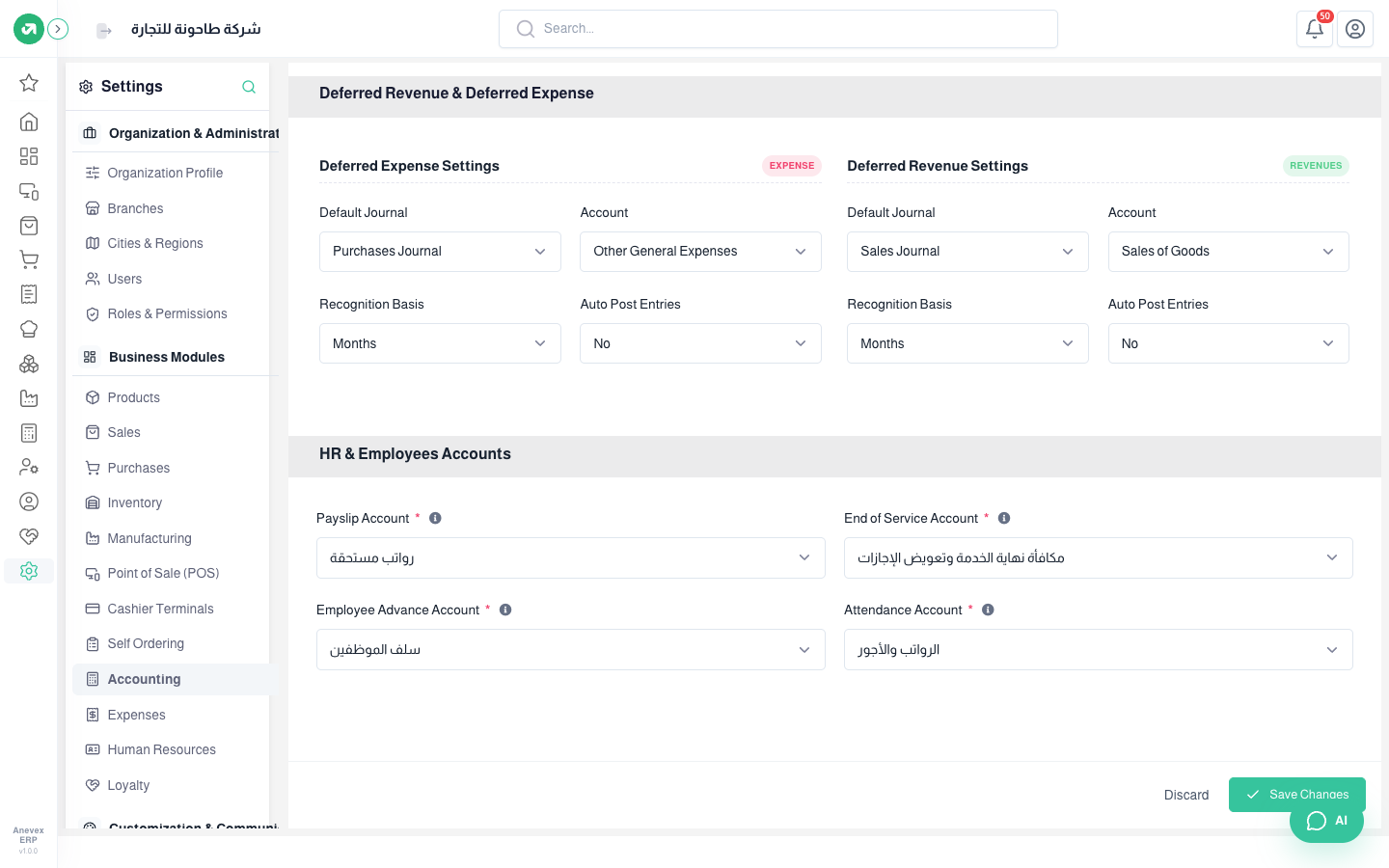Change Deferred Expense Recognition Basis dropdown

(440, 343)
